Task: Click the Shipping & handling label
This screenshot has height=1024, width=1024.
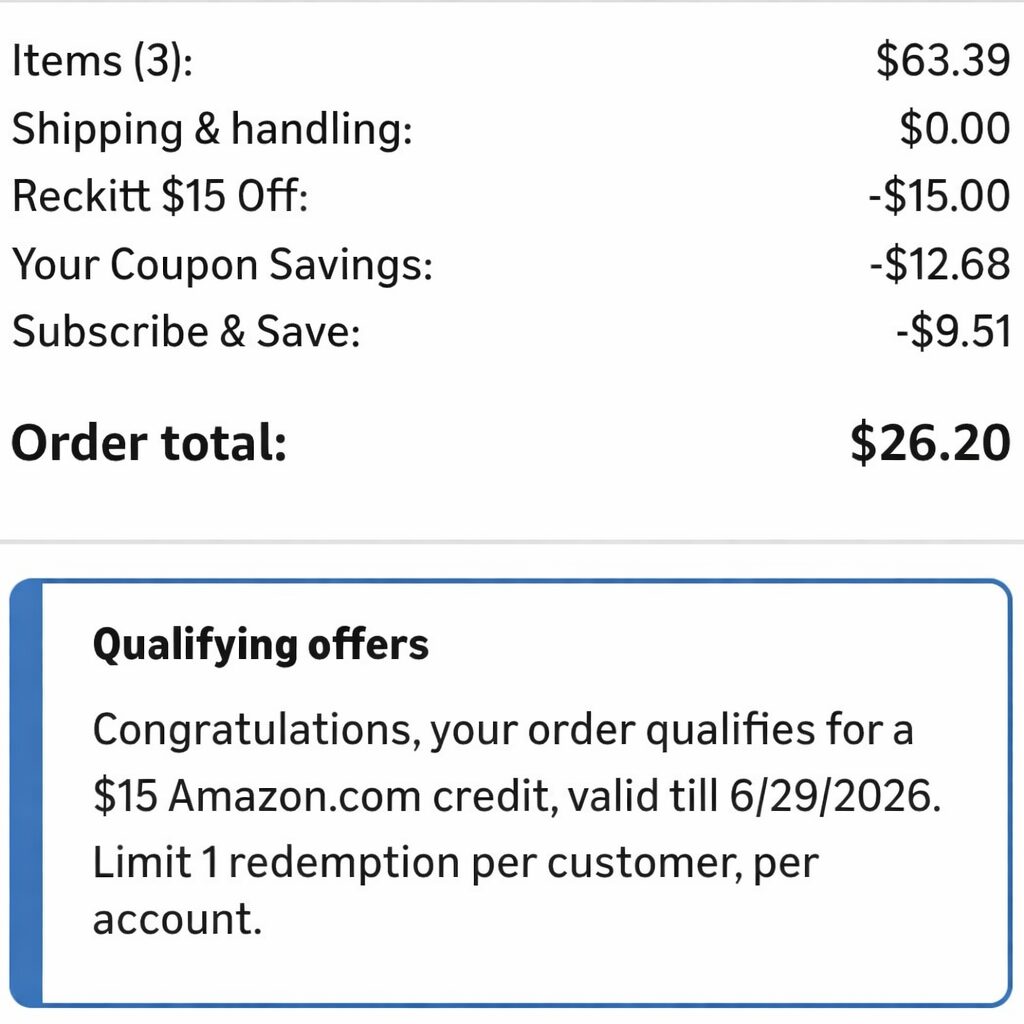Action: point(211,131)
